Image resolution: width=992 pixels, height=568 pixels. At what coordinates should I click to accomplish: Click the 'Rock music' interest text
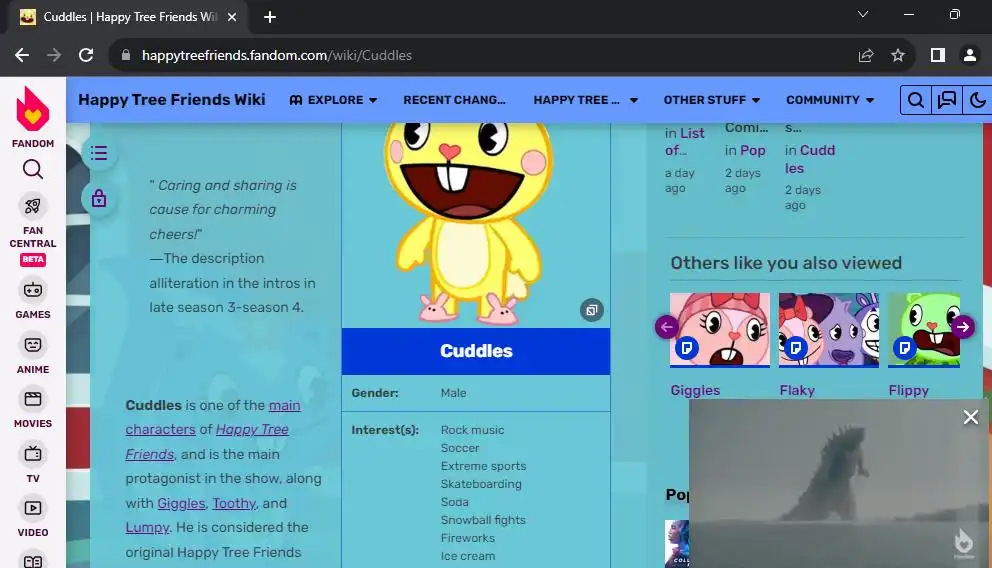473,430
